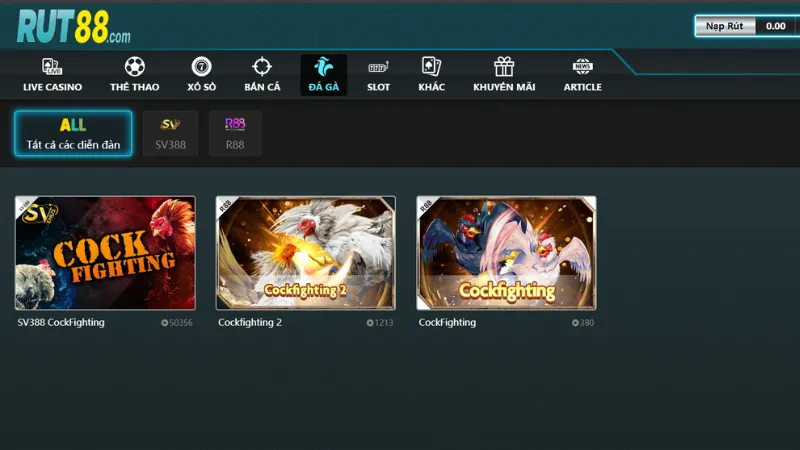Click the RUT88.com logo
The image size is (800, 450).
(x=73, y=27)
